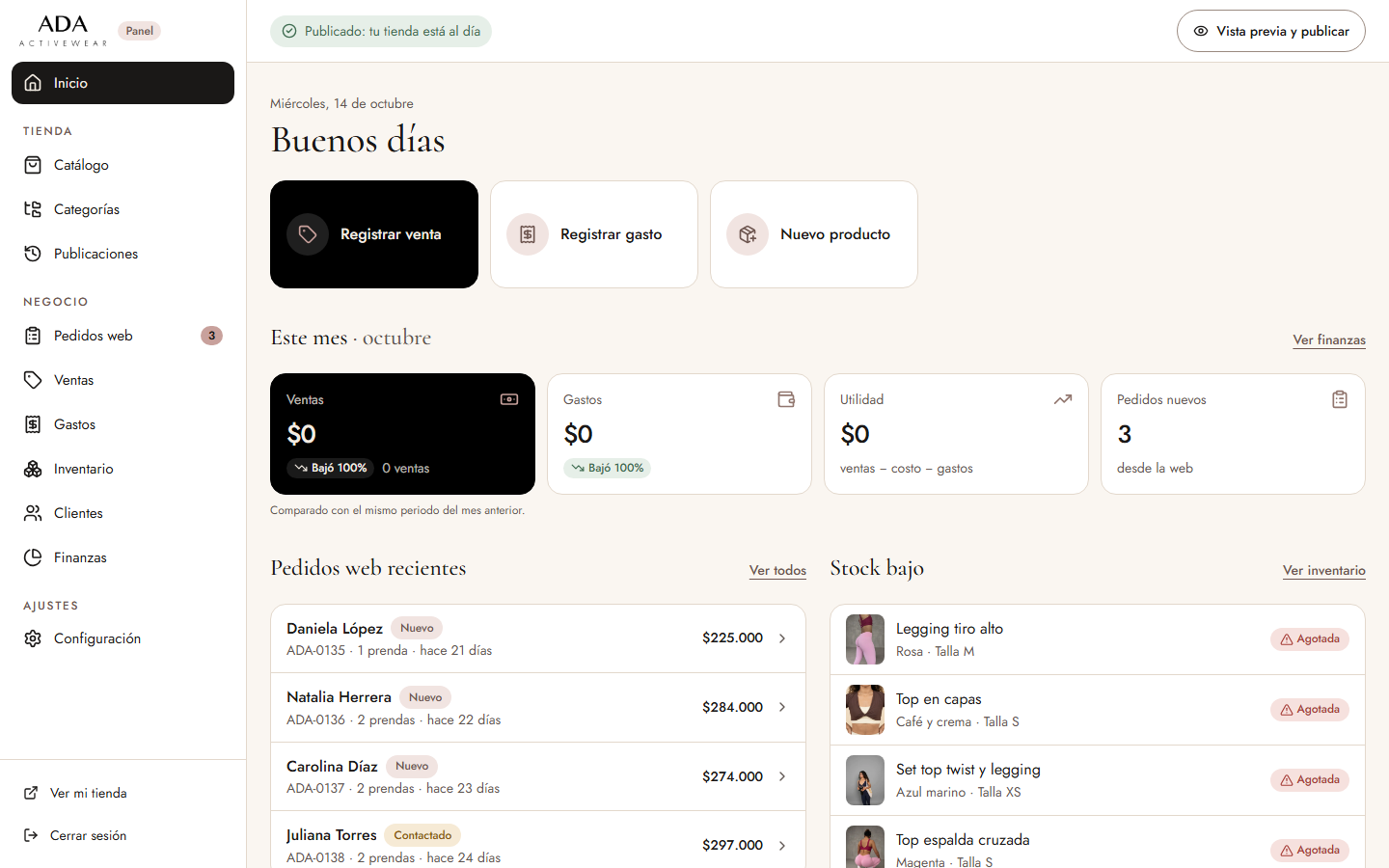
Task: Click the Configuración gear icon
Action: [33, 638]
